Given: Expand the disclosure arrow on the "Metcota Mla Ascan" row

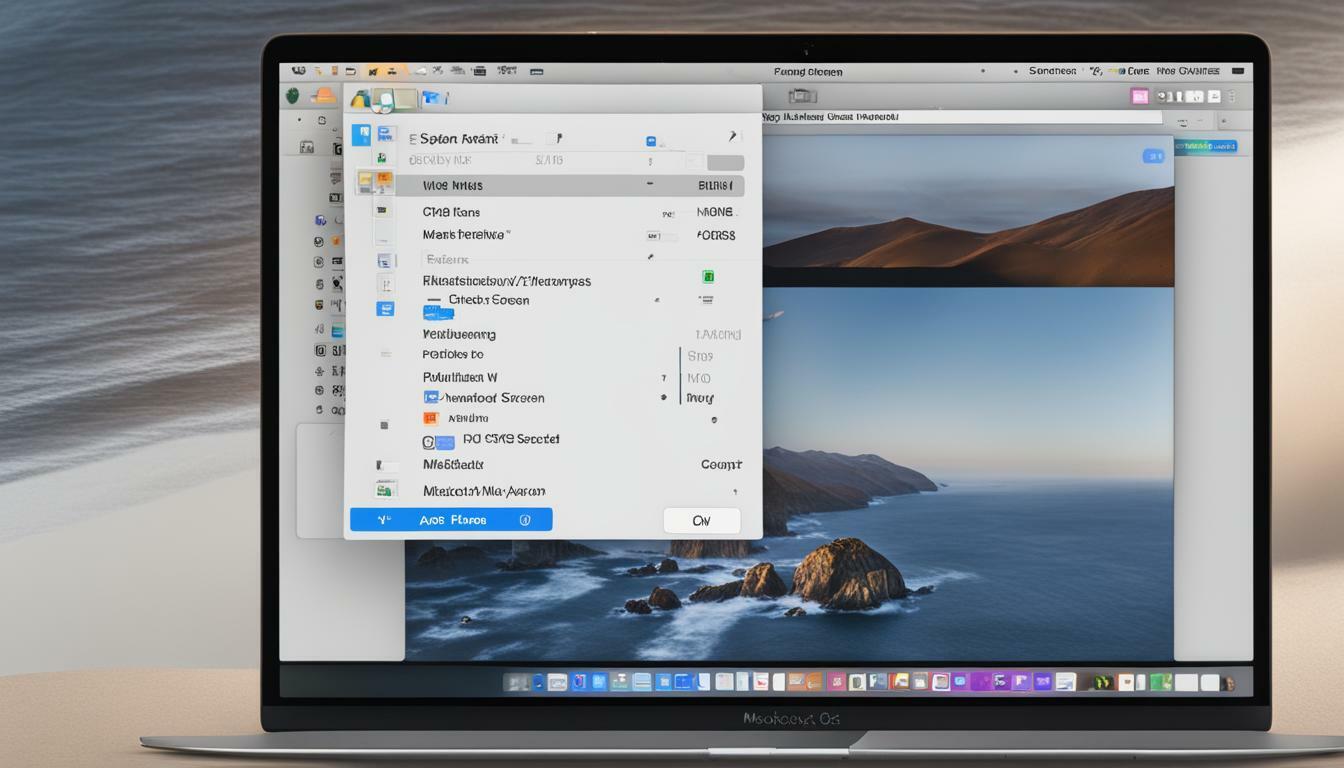Looking at the screenshot, I should [735, 491].
